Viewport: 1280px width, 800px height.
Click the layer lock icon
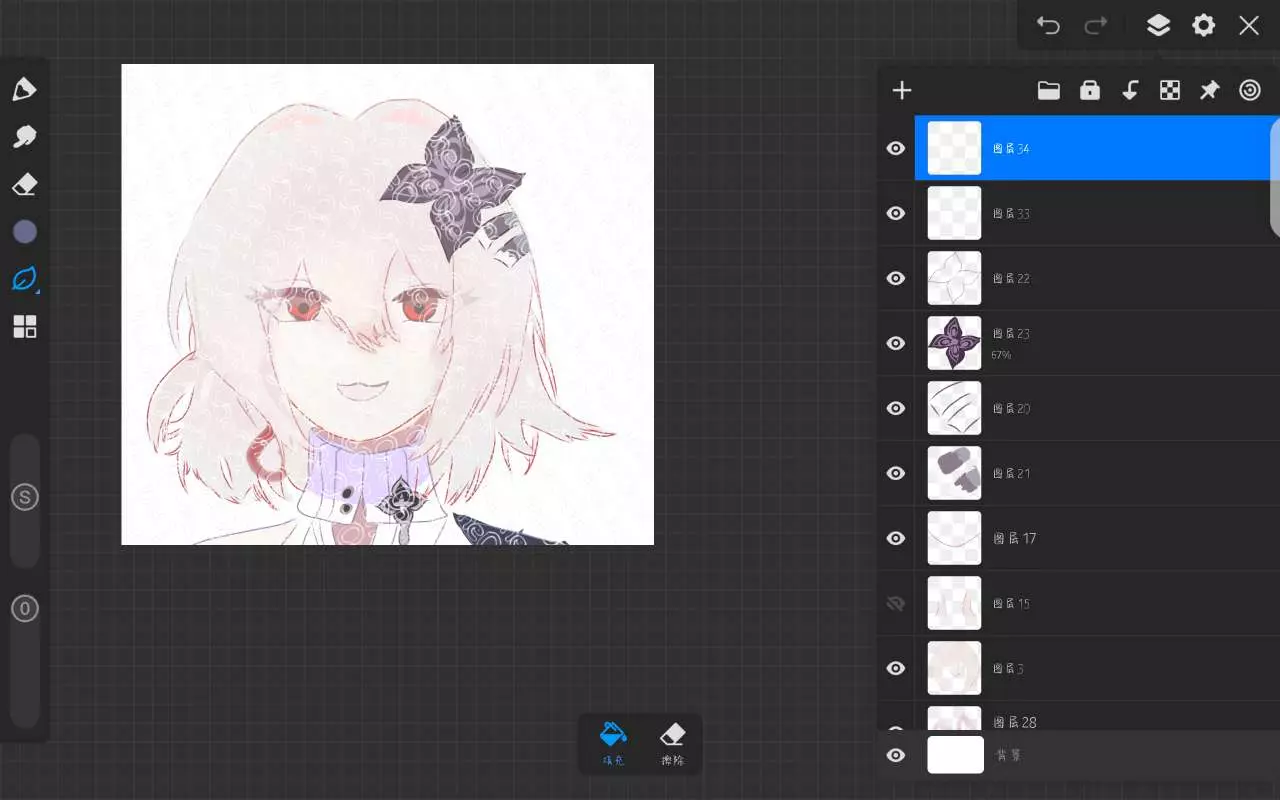1090,91
